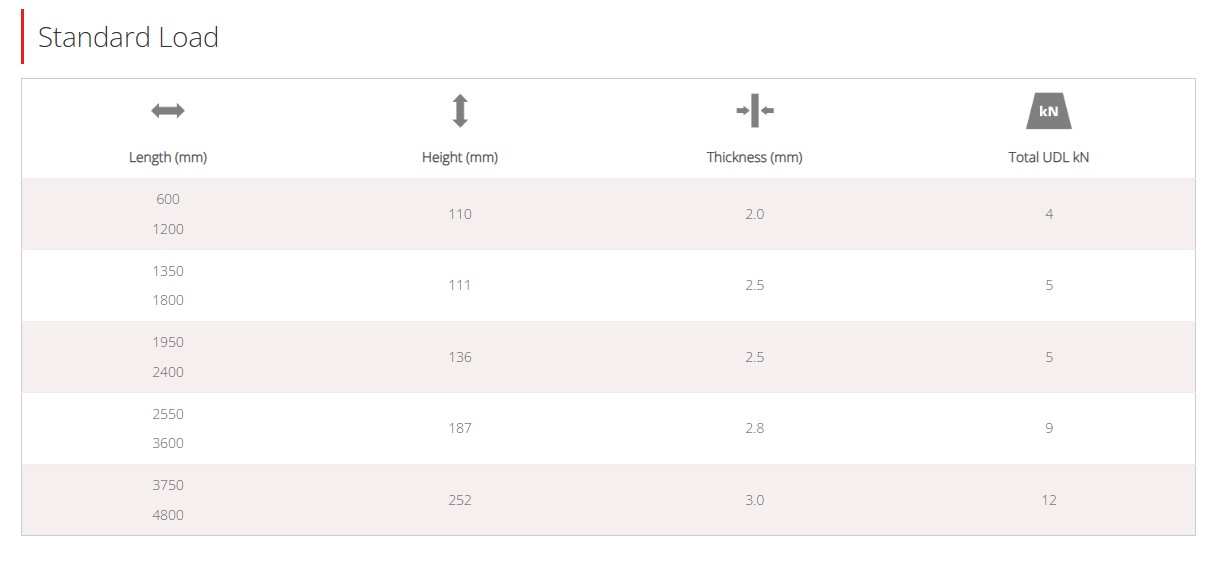Click the height value 136
The image size is (1217, 569).
[460, 357]
